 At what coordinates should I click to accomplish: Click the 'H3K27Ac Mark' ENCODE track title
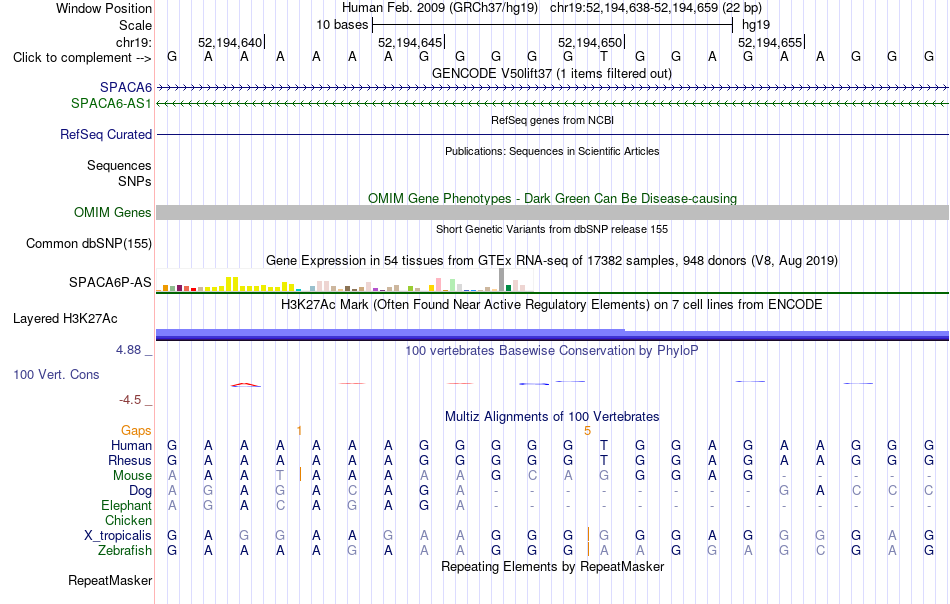pyautogui.click(x=552, y=304)
